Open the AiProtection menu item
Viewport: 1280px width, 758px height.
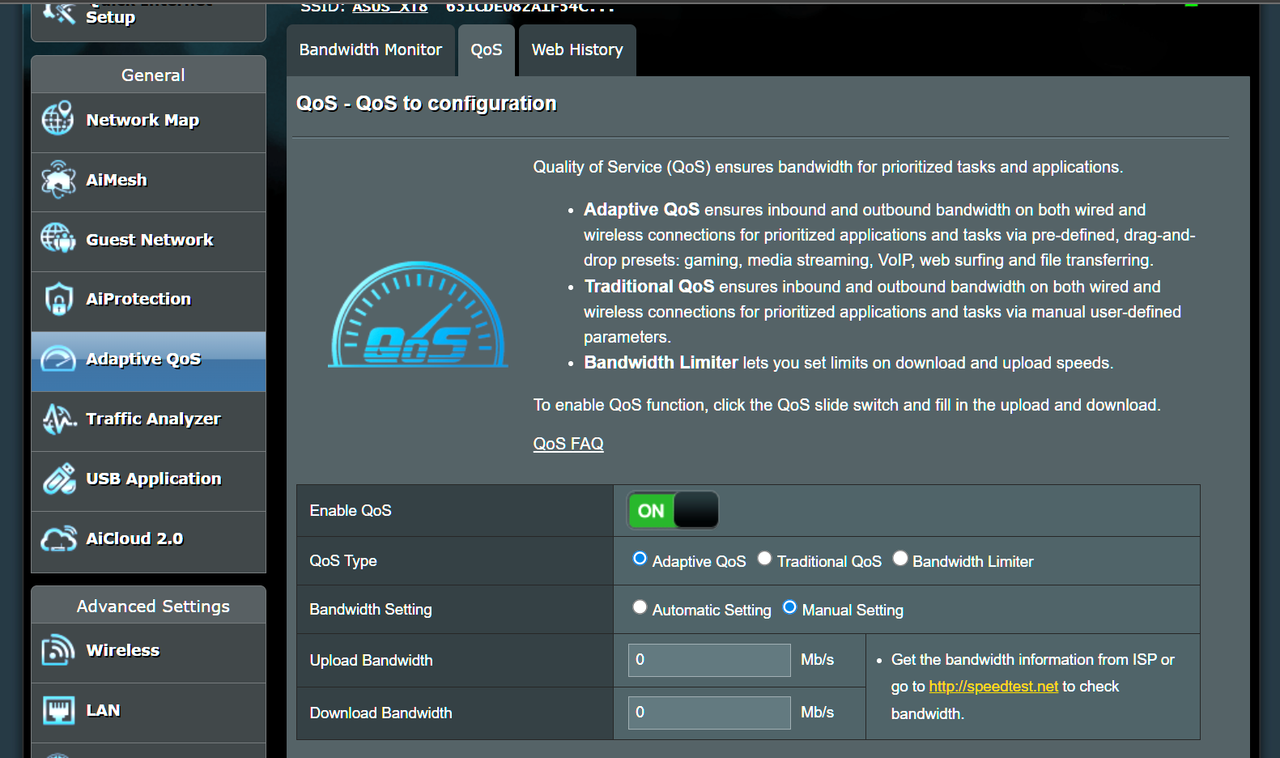(x=148, y=301)
